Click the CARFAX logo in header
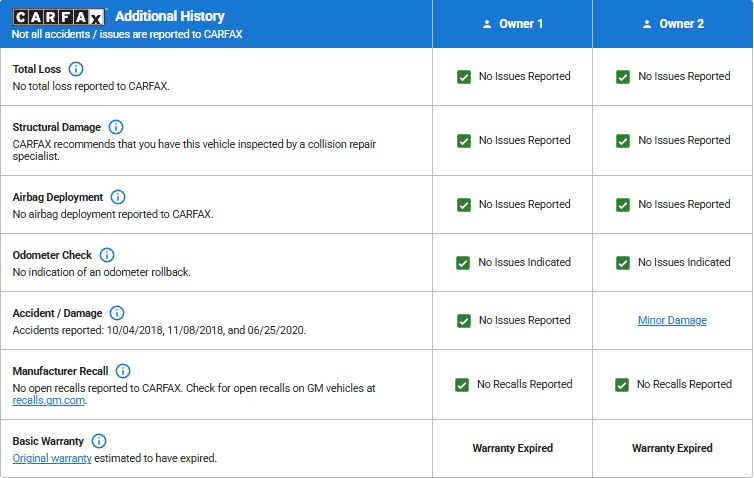The width and height of the screenshot is (754, 478). point(59,17)
